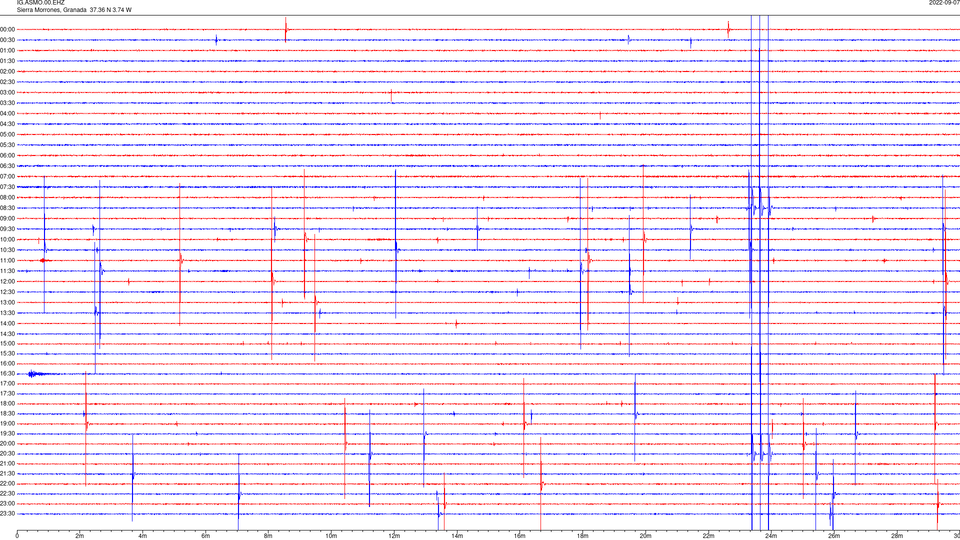Select the 16:30 trace time label
Screen dimensions: 960x540
pos(7,373)
